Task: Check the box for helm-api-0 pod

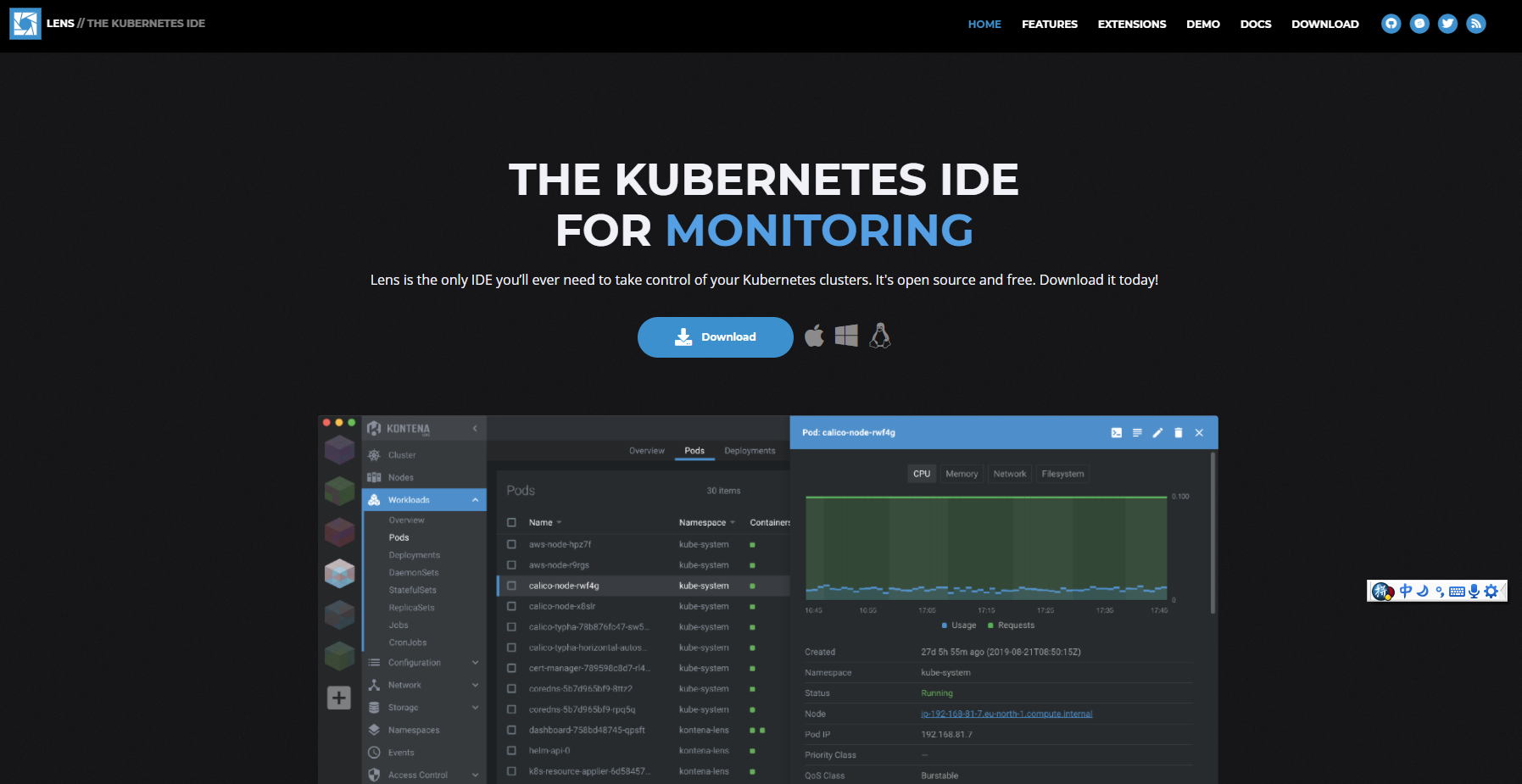Action: 511,750
